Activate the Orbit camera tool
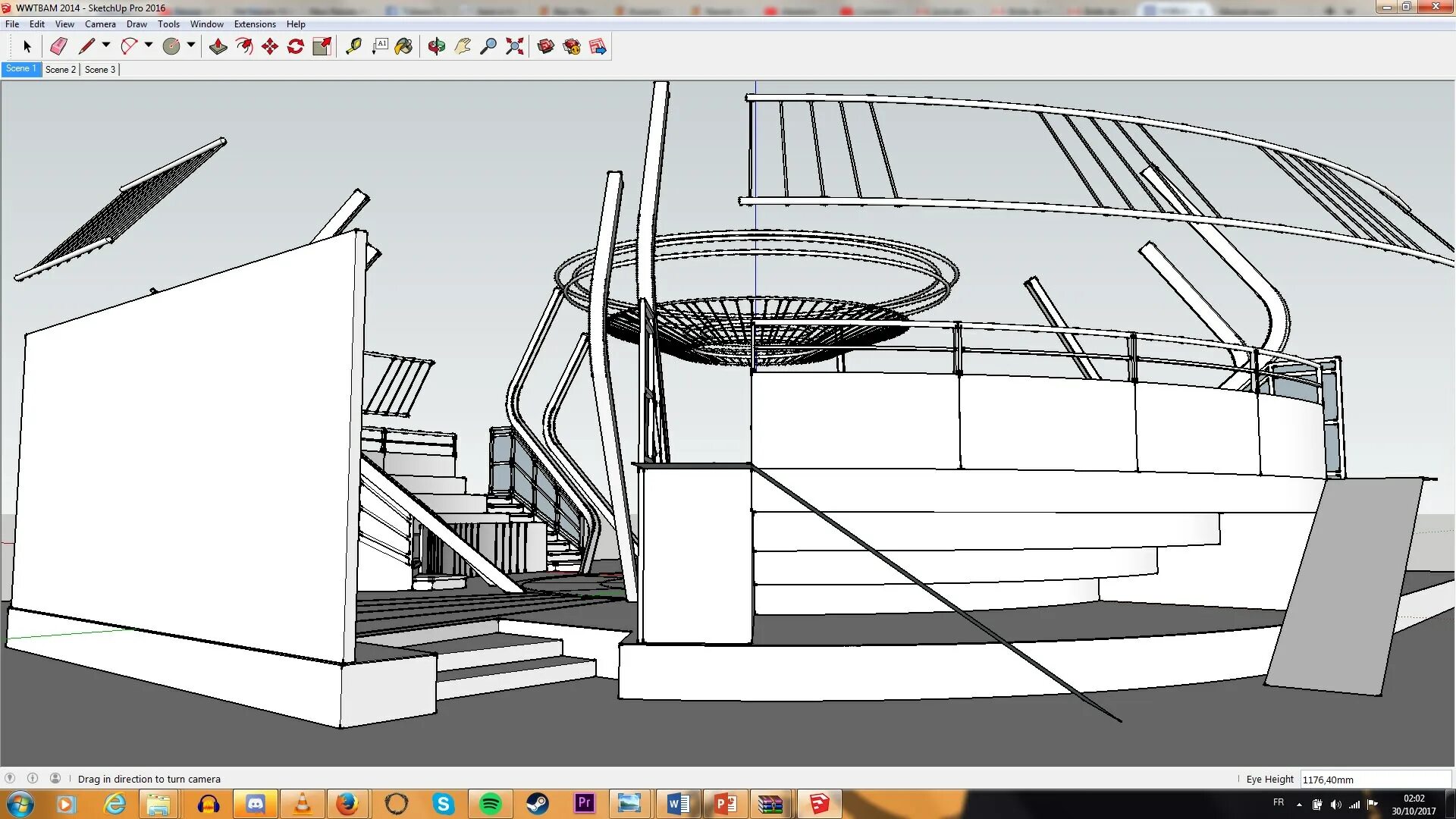1456x819 pixels. click(436, 47)
